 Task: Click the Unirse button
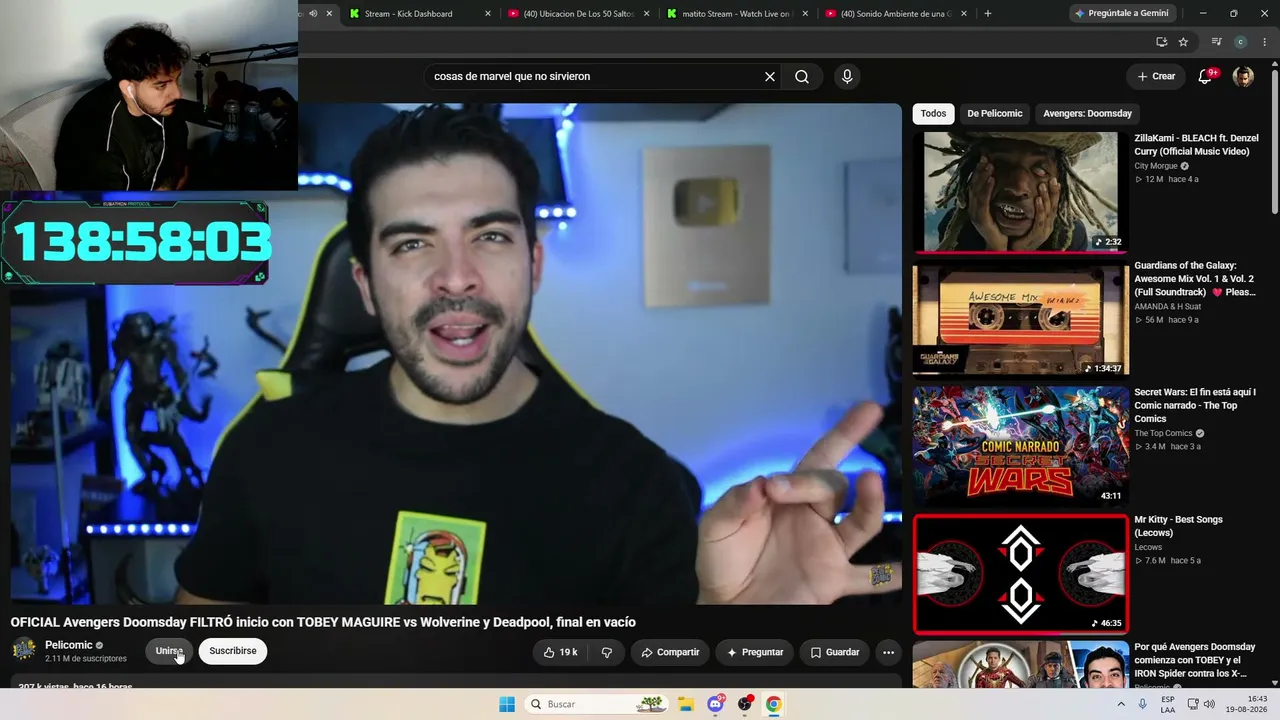169,651
